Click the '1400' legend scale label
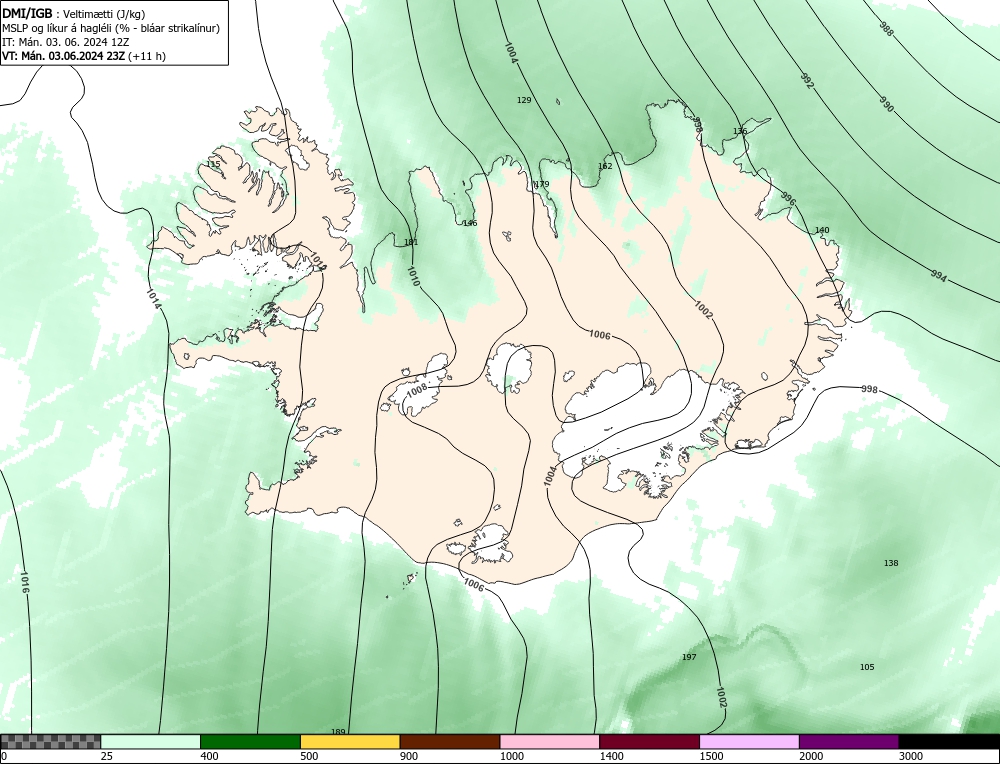 [612, 756]
